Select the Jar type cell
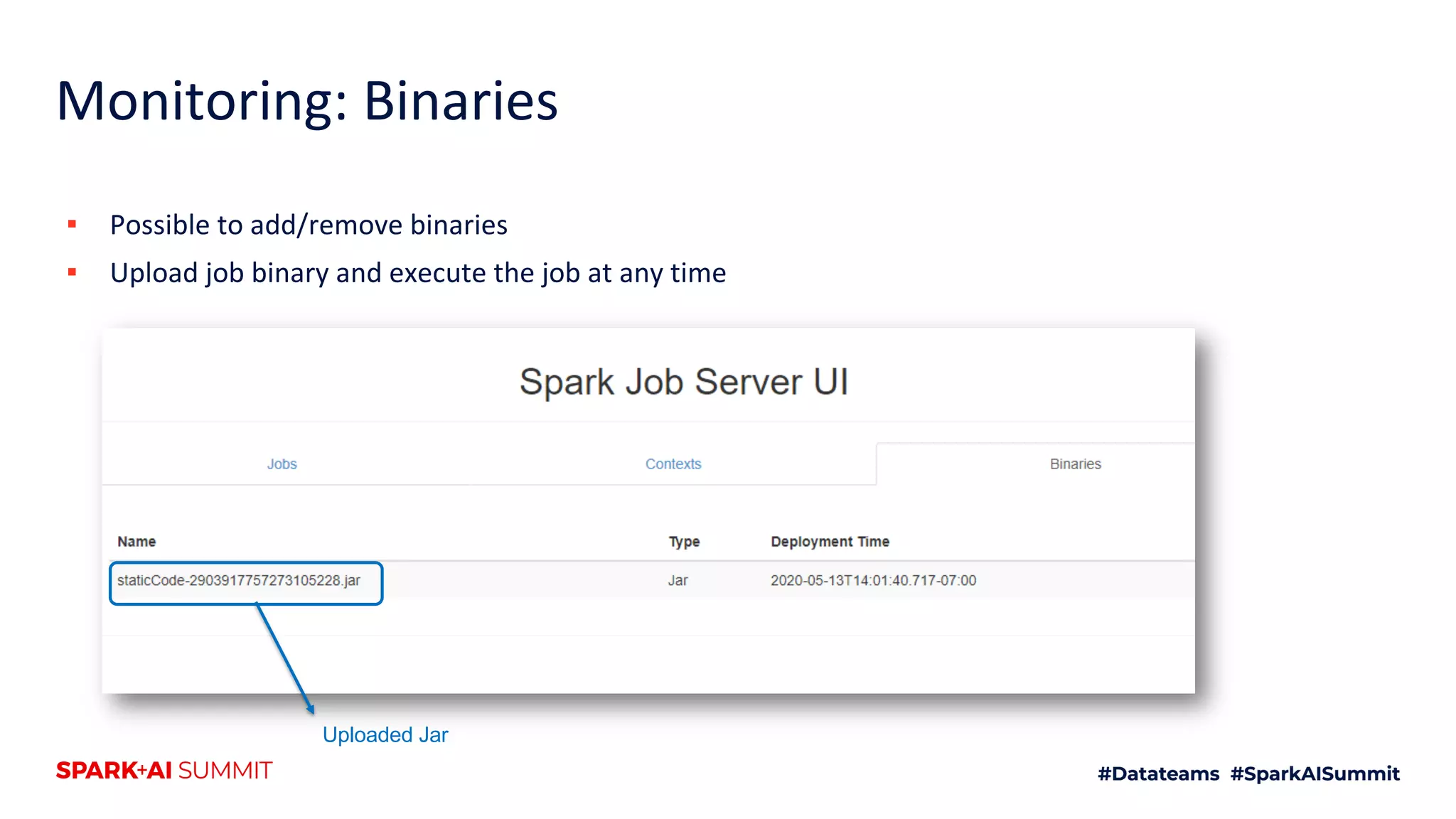Image resolution: width=1456 pixels, height=819 pixels. point(678,580)
